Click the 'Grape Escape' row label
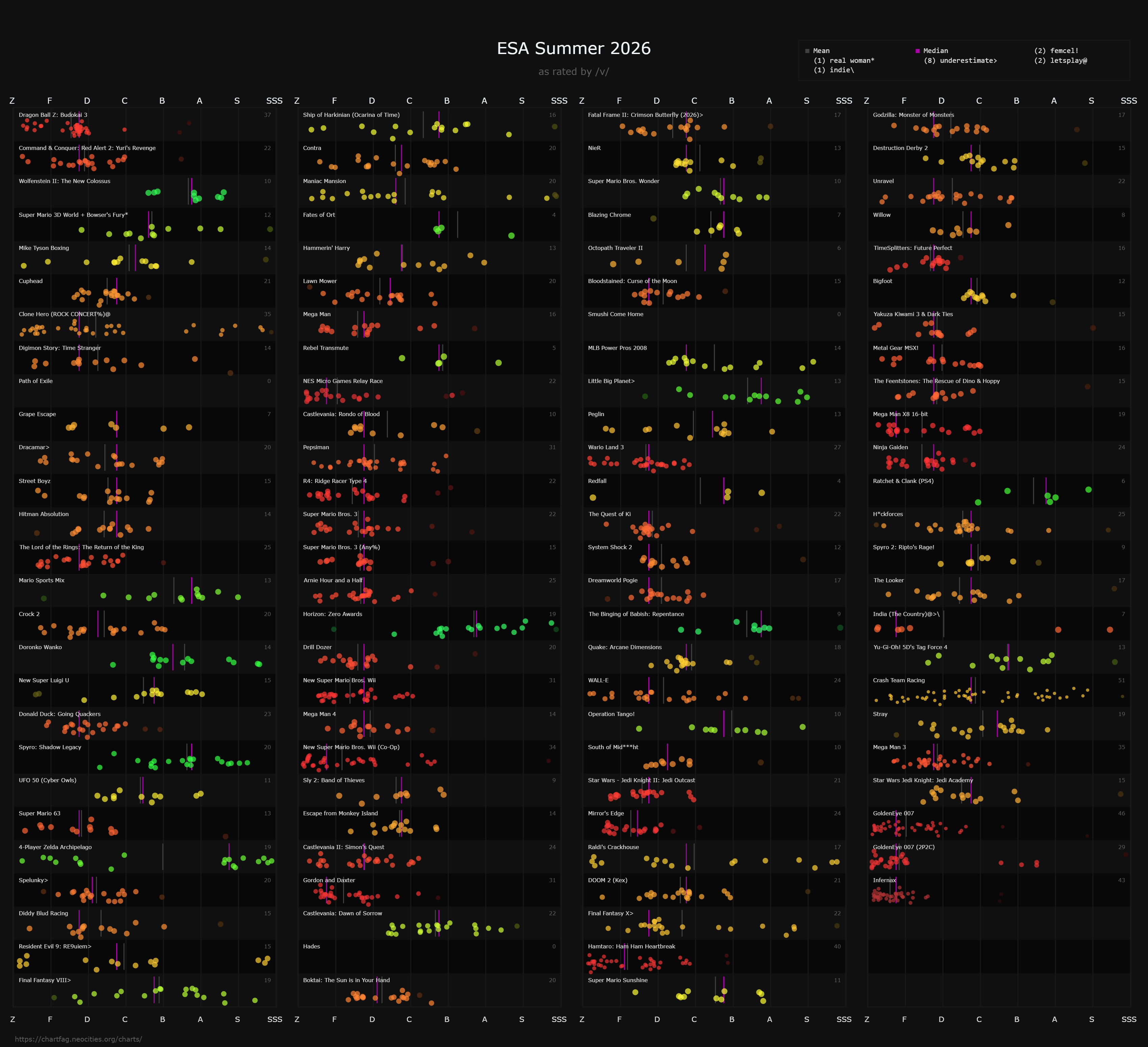 pos(37,414)
